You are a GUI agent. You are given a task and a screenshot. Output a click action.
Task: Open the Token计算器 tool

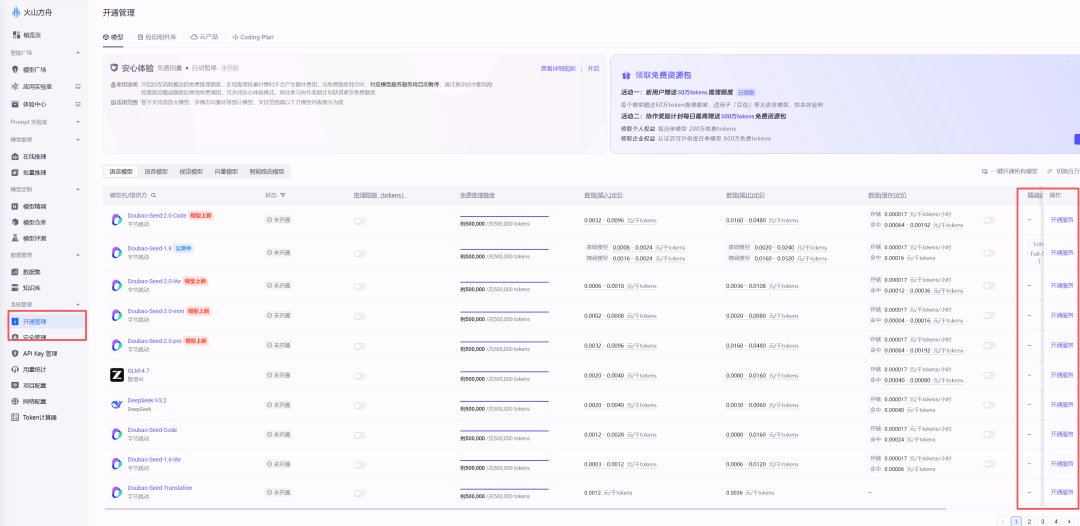[x=39, y=417]
